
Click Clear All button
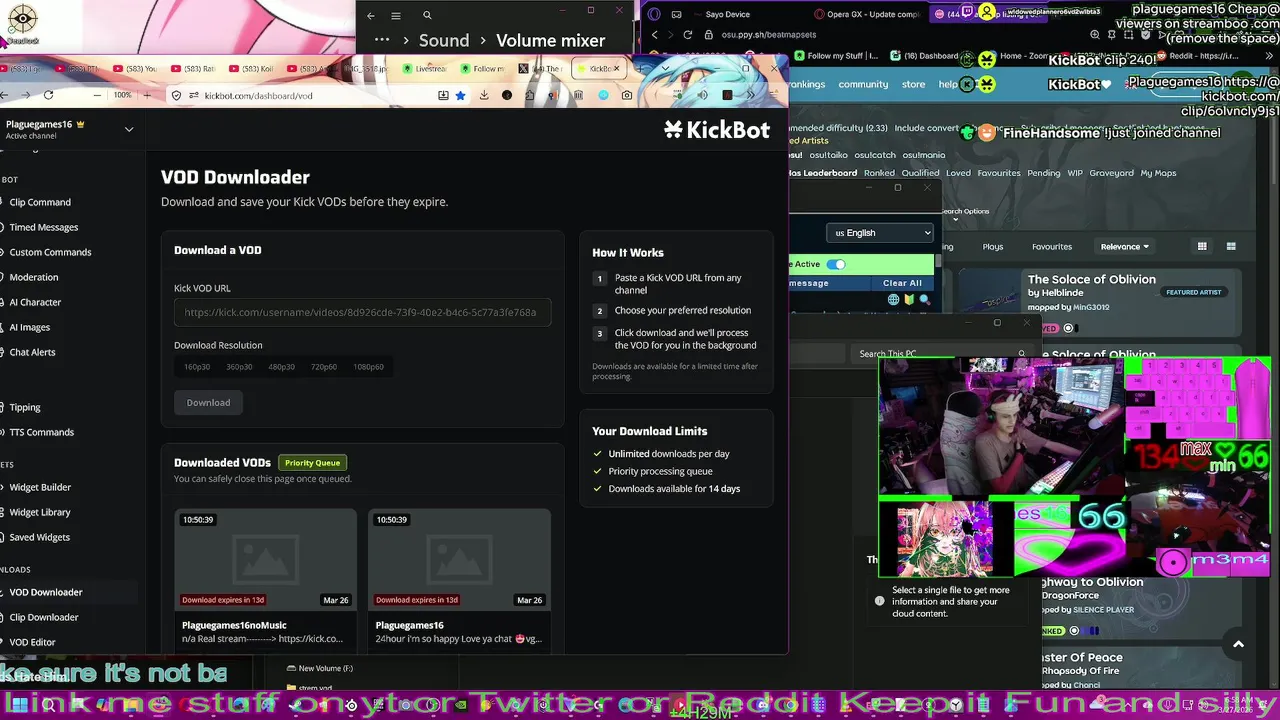(x=902, y=283)
